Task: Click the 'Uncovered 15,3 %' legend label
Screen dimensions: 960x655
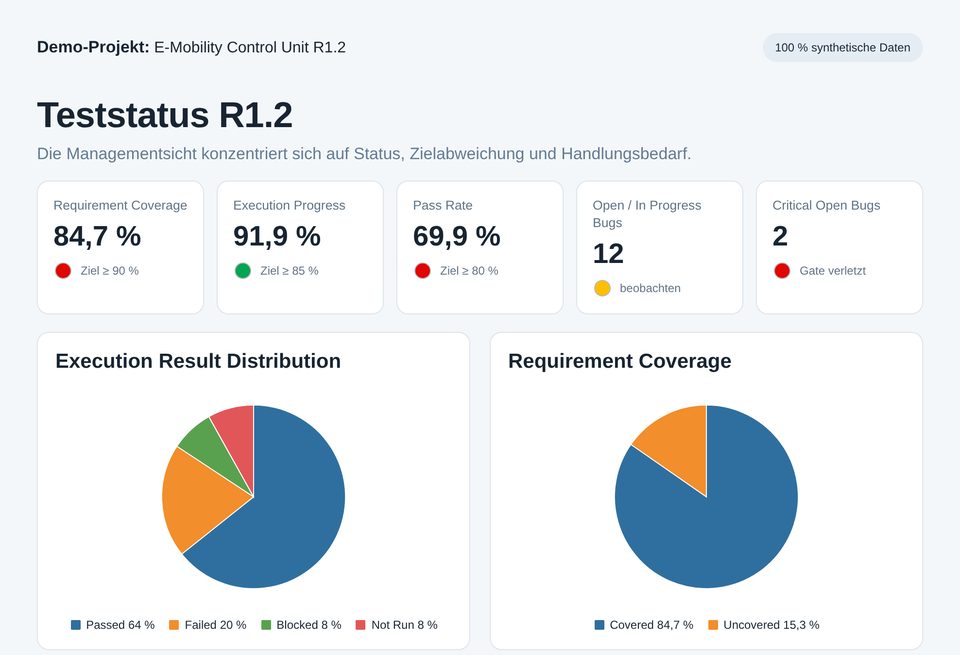Action: [x=771, y=625]
